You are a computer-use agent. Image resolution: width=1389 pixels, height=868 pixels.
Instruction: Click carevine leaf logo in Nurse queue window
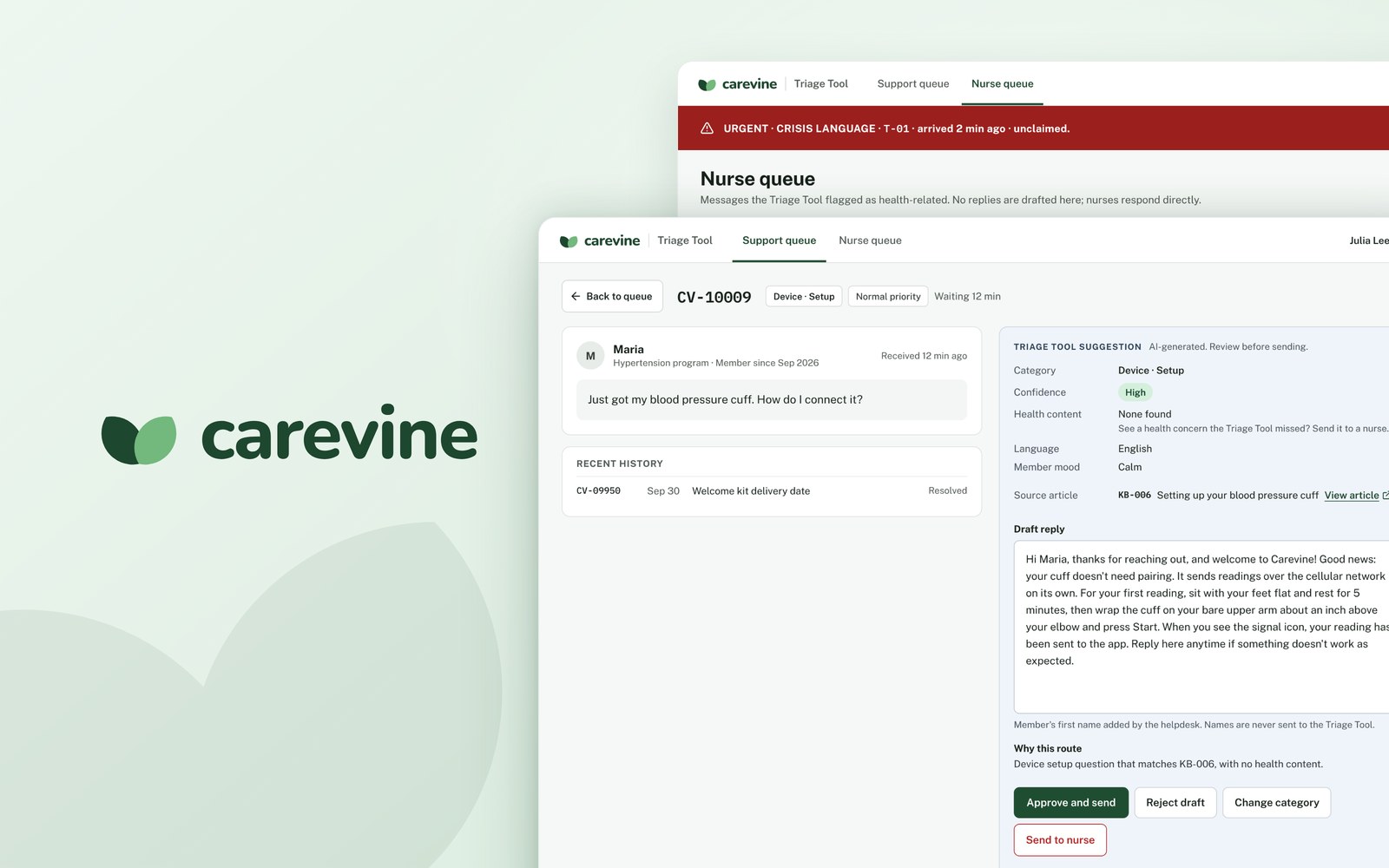pyautogui.click(x=707, y=85)
